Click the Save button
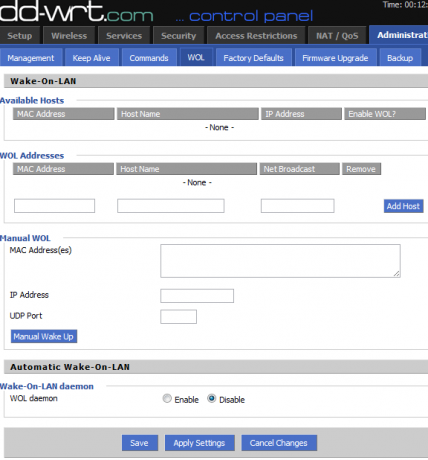The width and height of the screenshot is (428, 460). [140, 443]
